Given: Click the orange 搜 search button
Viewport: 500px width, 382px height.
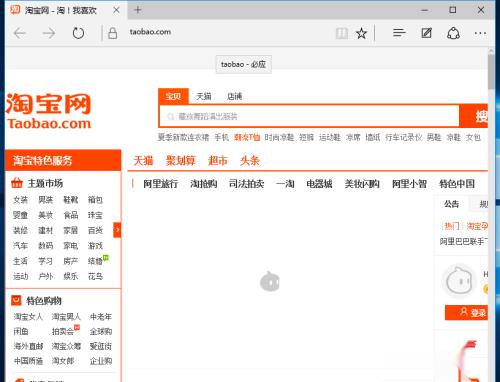Looking at the screenshot, I should (x=474, y=116).
